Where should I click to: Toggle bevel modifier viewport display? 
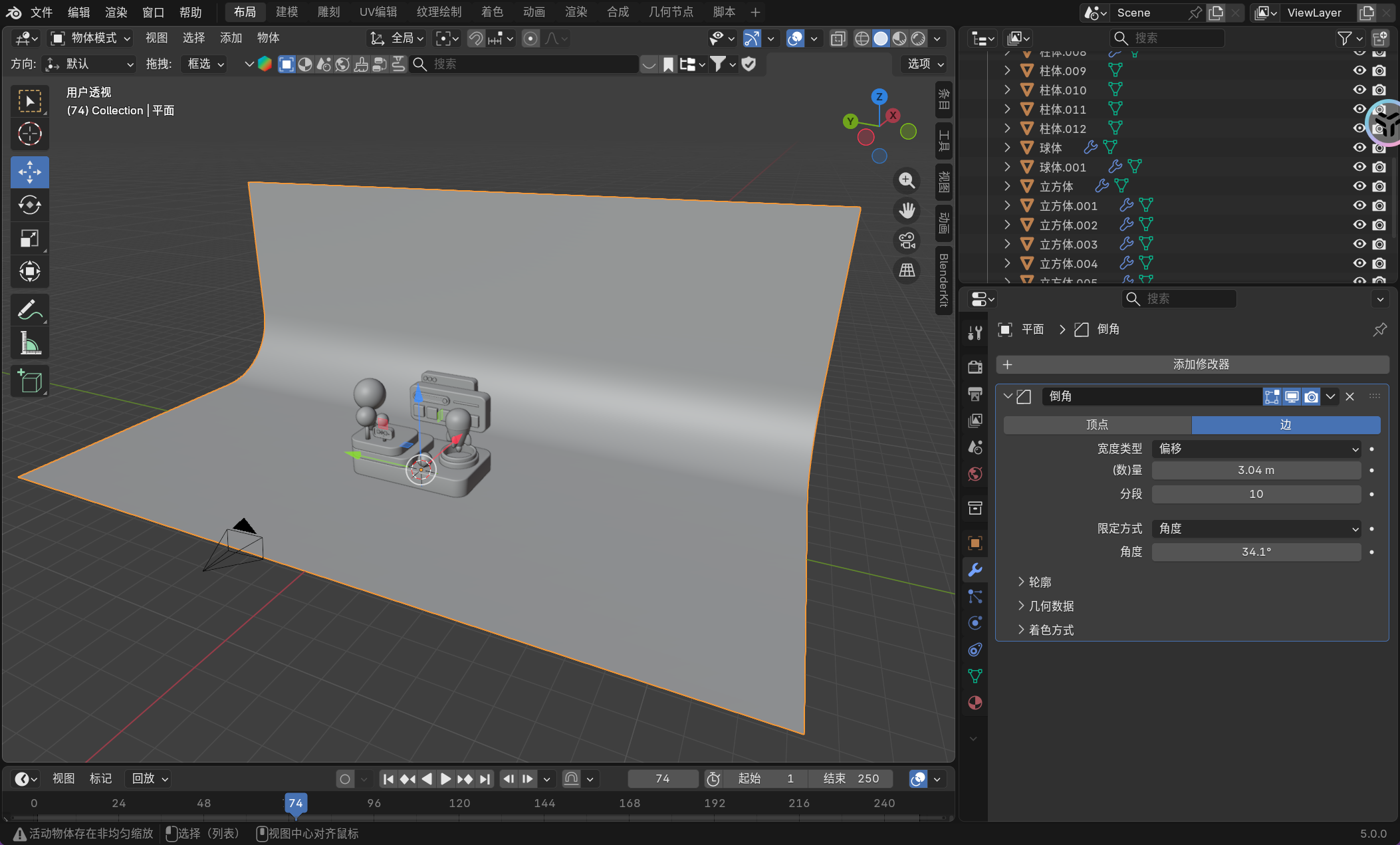(1291, 397)
